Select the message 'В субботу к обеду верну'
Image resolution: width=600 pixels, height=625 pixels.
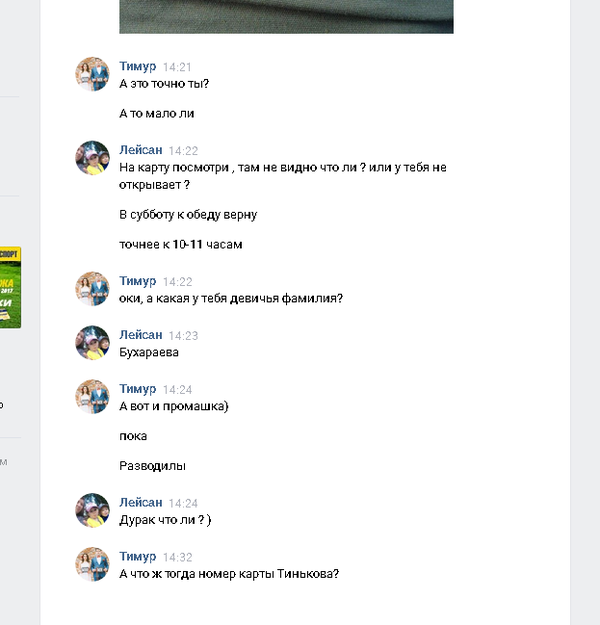click(x=188, y=215)
